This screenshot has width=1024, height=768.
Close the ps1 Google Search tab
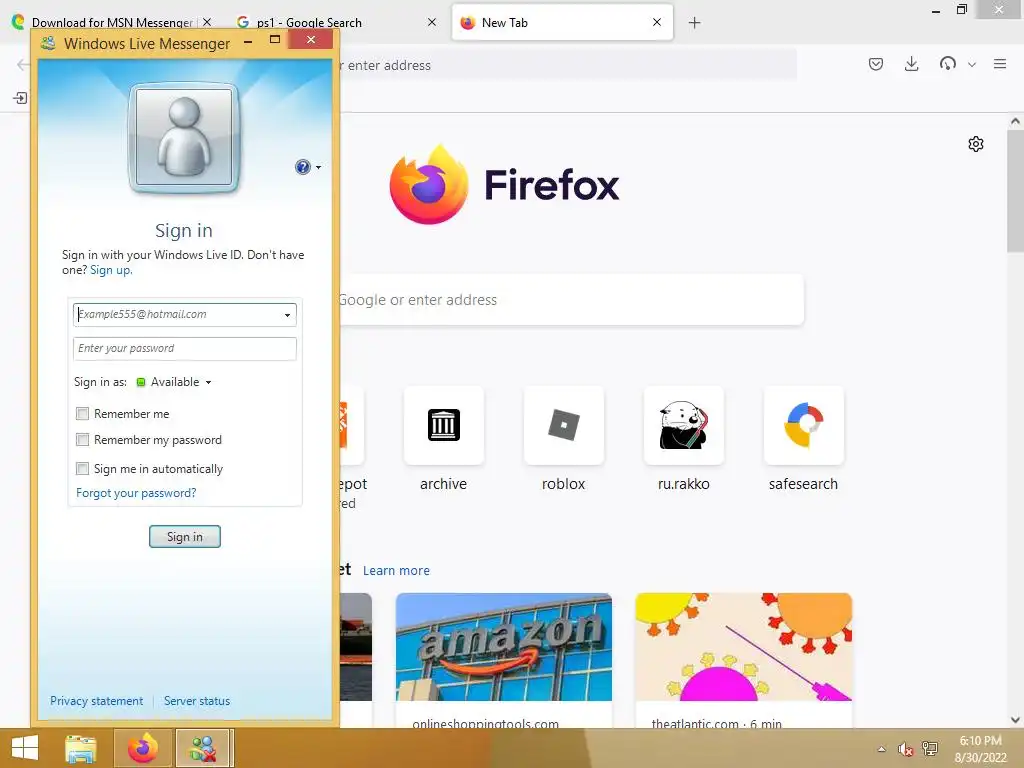(x=432, y=22)
